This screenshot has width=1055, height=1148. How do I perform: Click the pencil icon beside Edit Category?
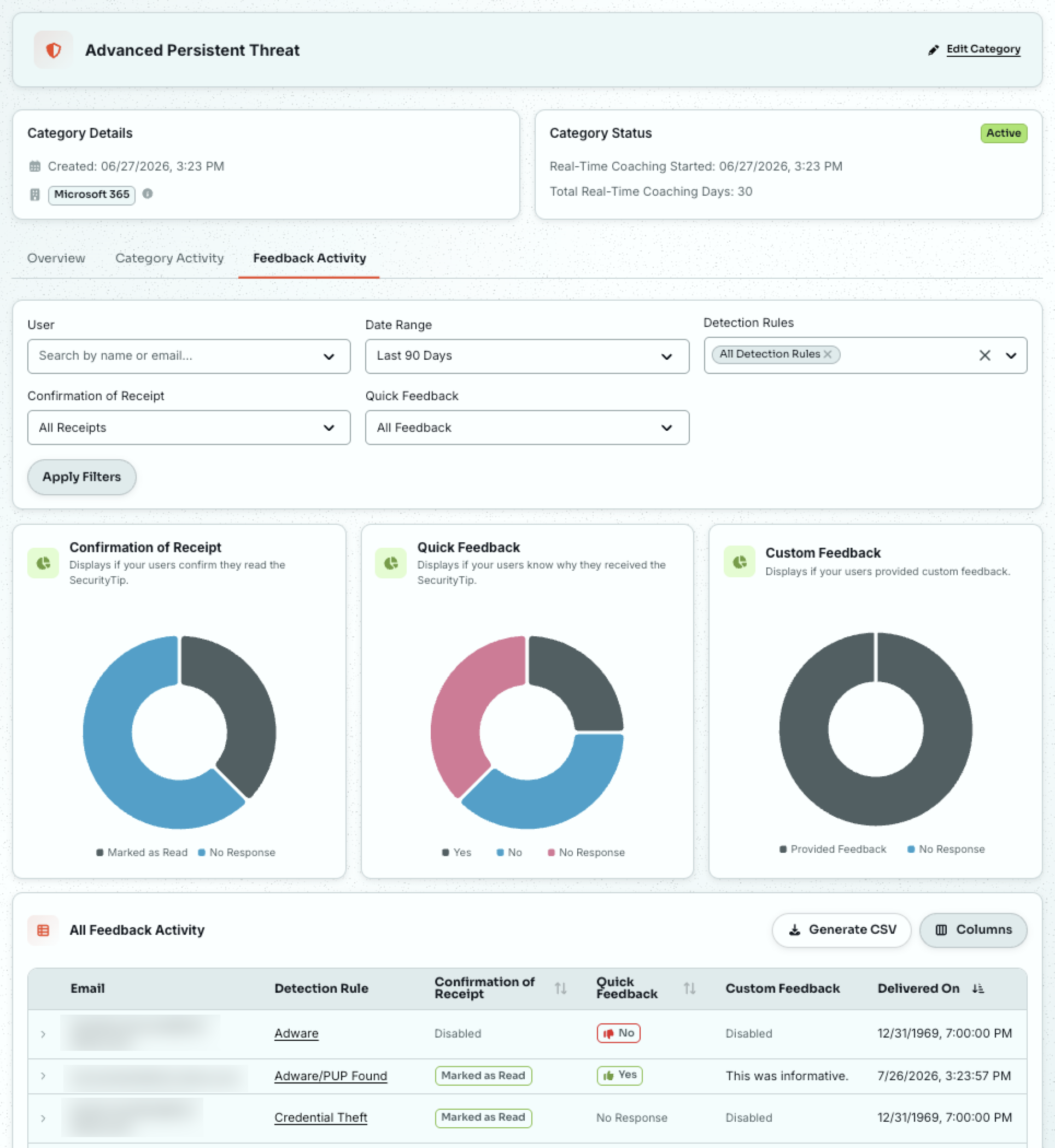[x=934, y=50]
